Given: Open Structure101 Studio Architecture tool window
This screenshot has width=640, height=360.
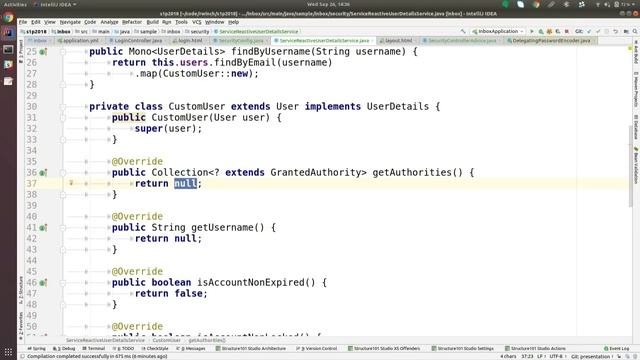Looking at the screenshot, I should pyautogui.click(x=251, y=349).
